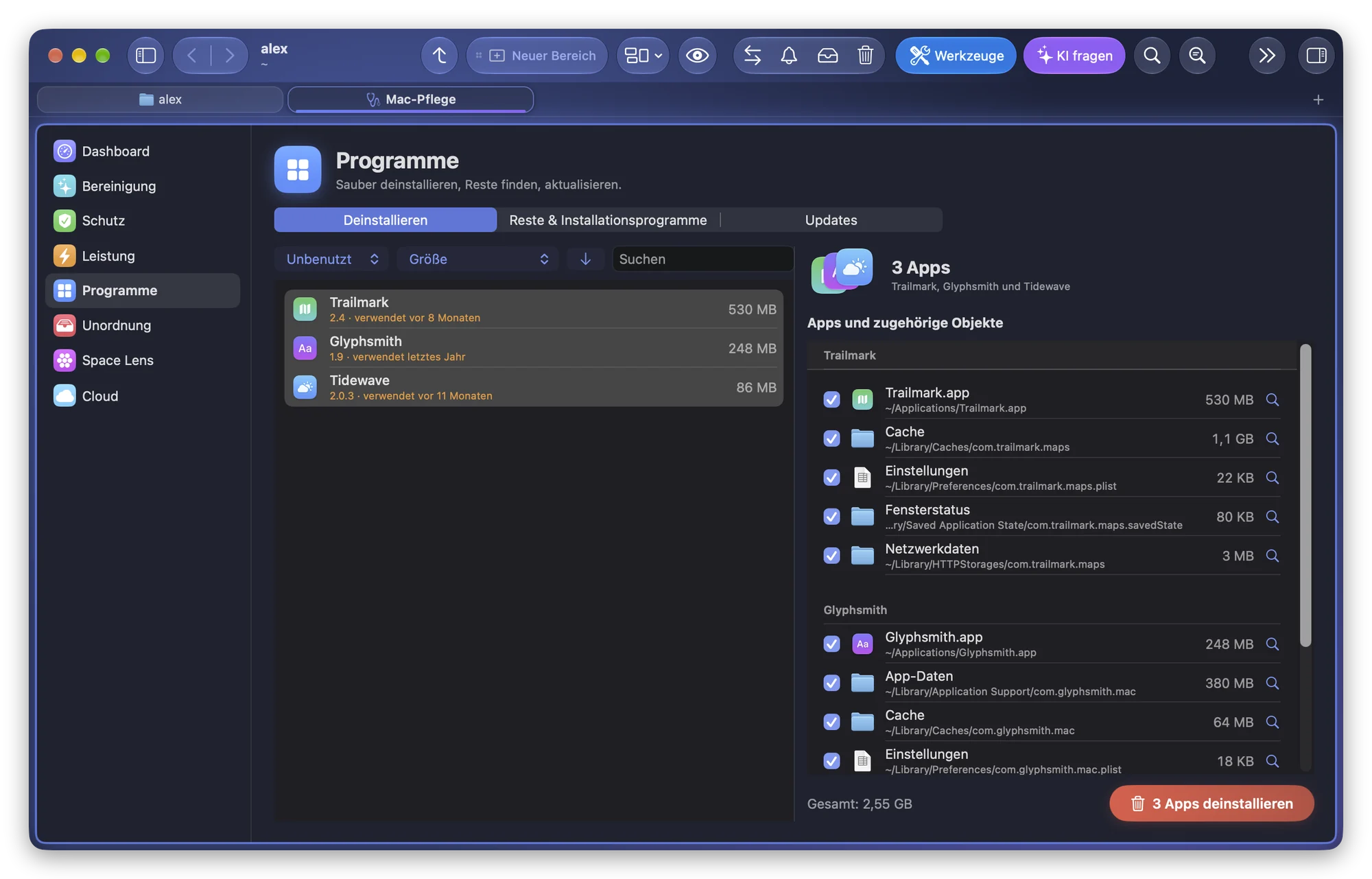Open the view layout dropdown in toolbar
1372x879 pixels.
643,56
